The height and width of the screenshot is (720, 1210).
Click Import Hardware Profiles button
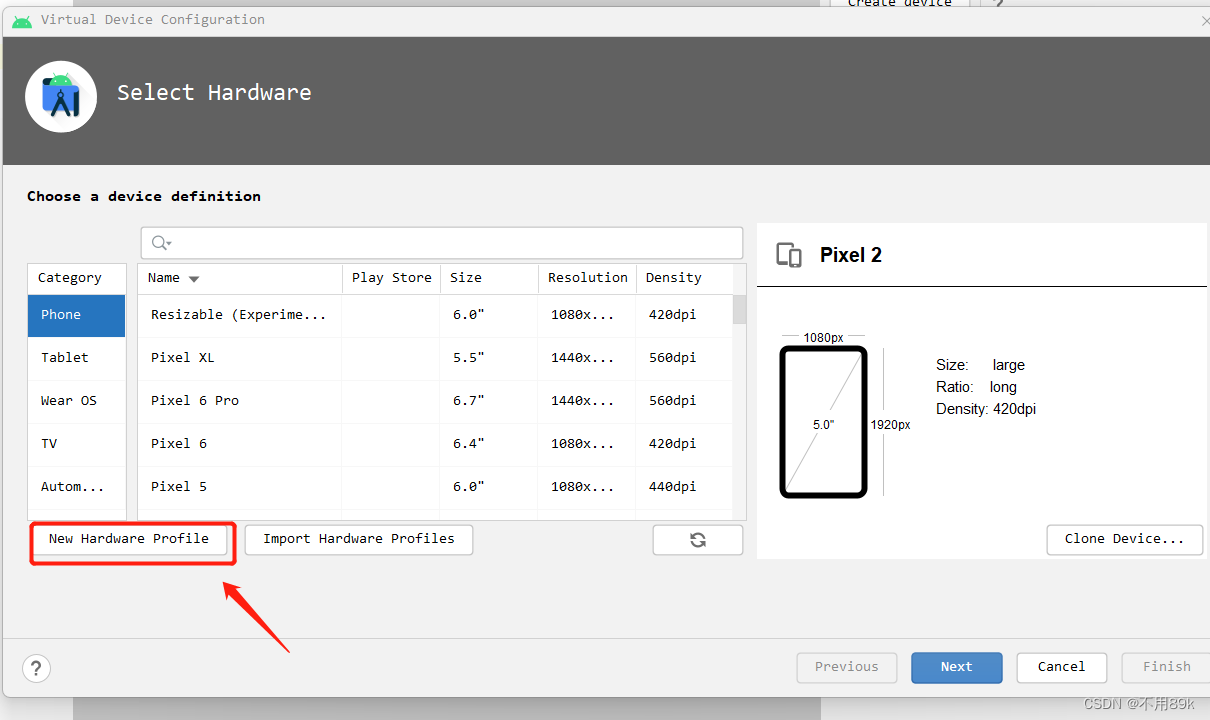(x=359, y=540)
